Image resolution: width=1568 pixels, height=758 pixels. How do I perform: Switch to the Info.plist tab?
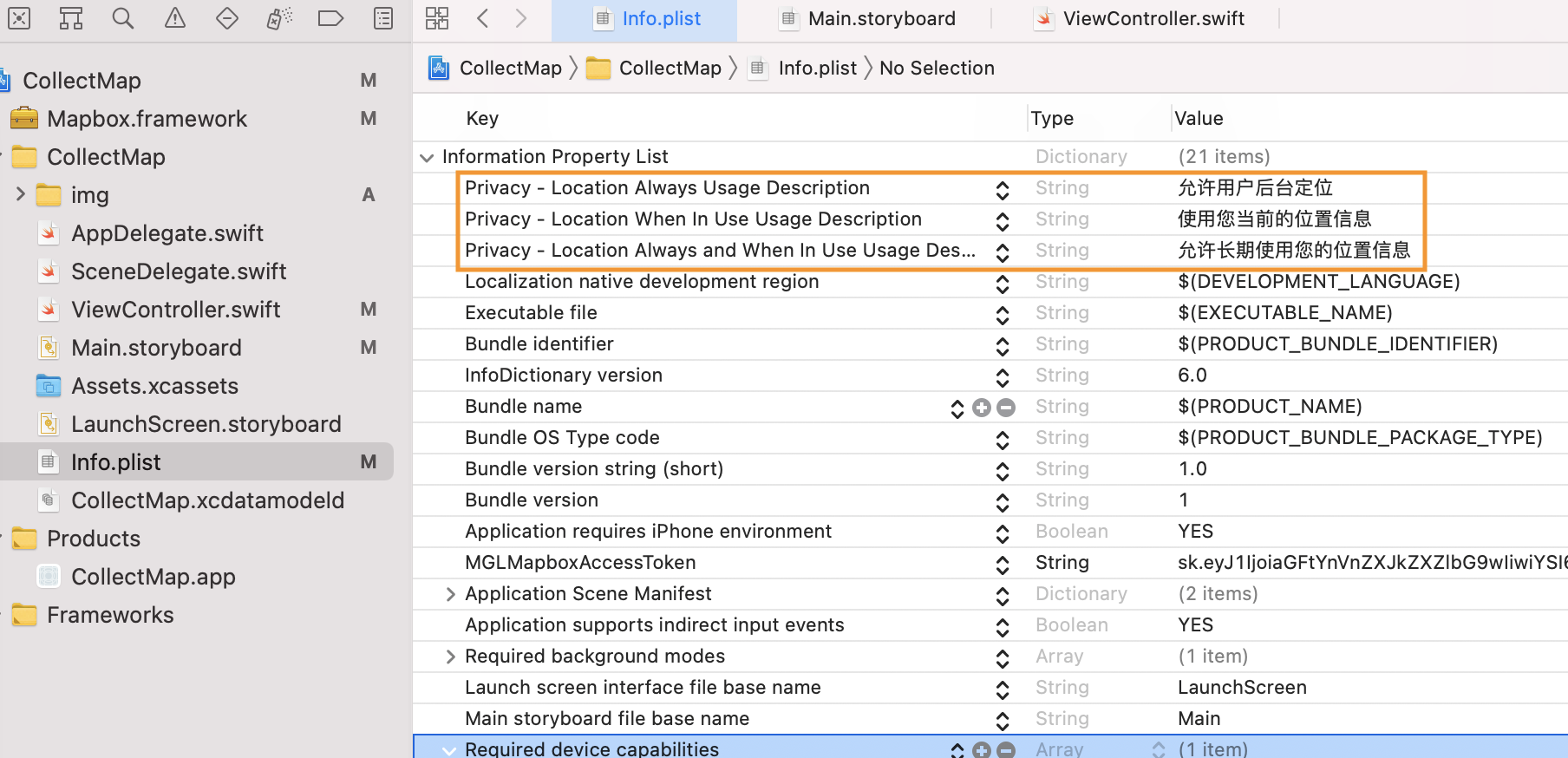pyautogui.click(x=644, y=19)
